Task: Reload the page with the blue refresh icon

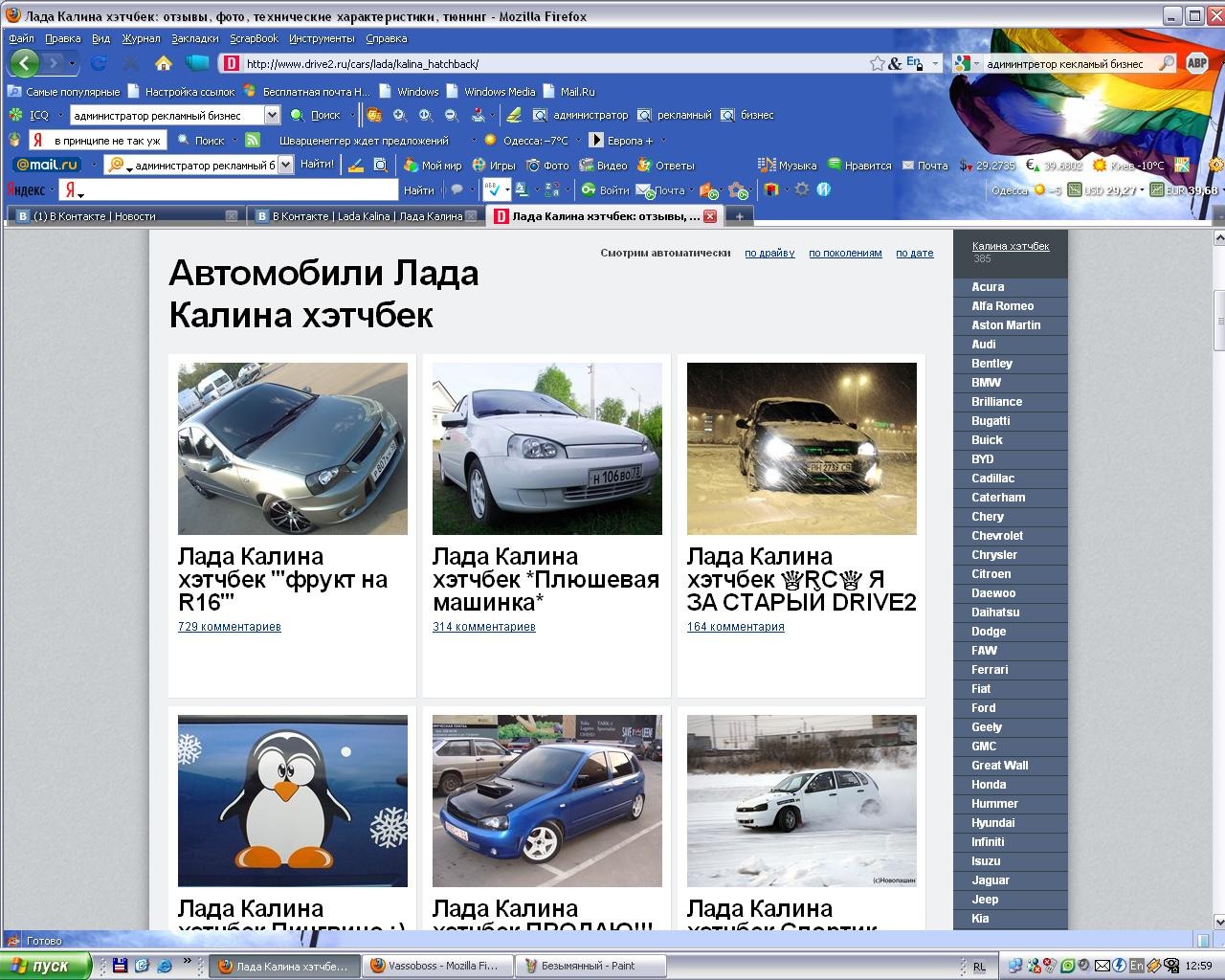Action: coord(98,63)
